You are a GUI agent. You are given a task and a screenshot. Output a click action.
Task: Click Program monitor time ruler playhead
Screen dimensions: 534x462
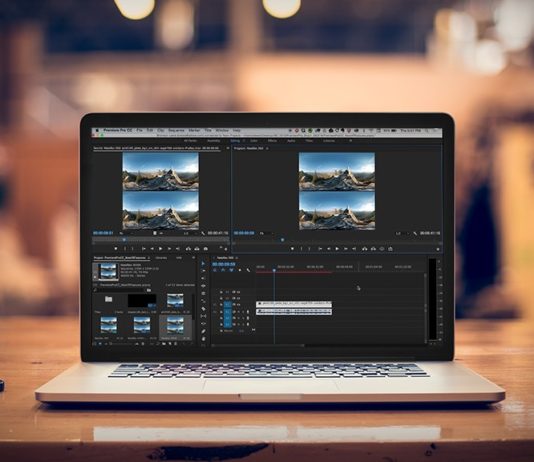pyautogui.click(x=282, y=240)
